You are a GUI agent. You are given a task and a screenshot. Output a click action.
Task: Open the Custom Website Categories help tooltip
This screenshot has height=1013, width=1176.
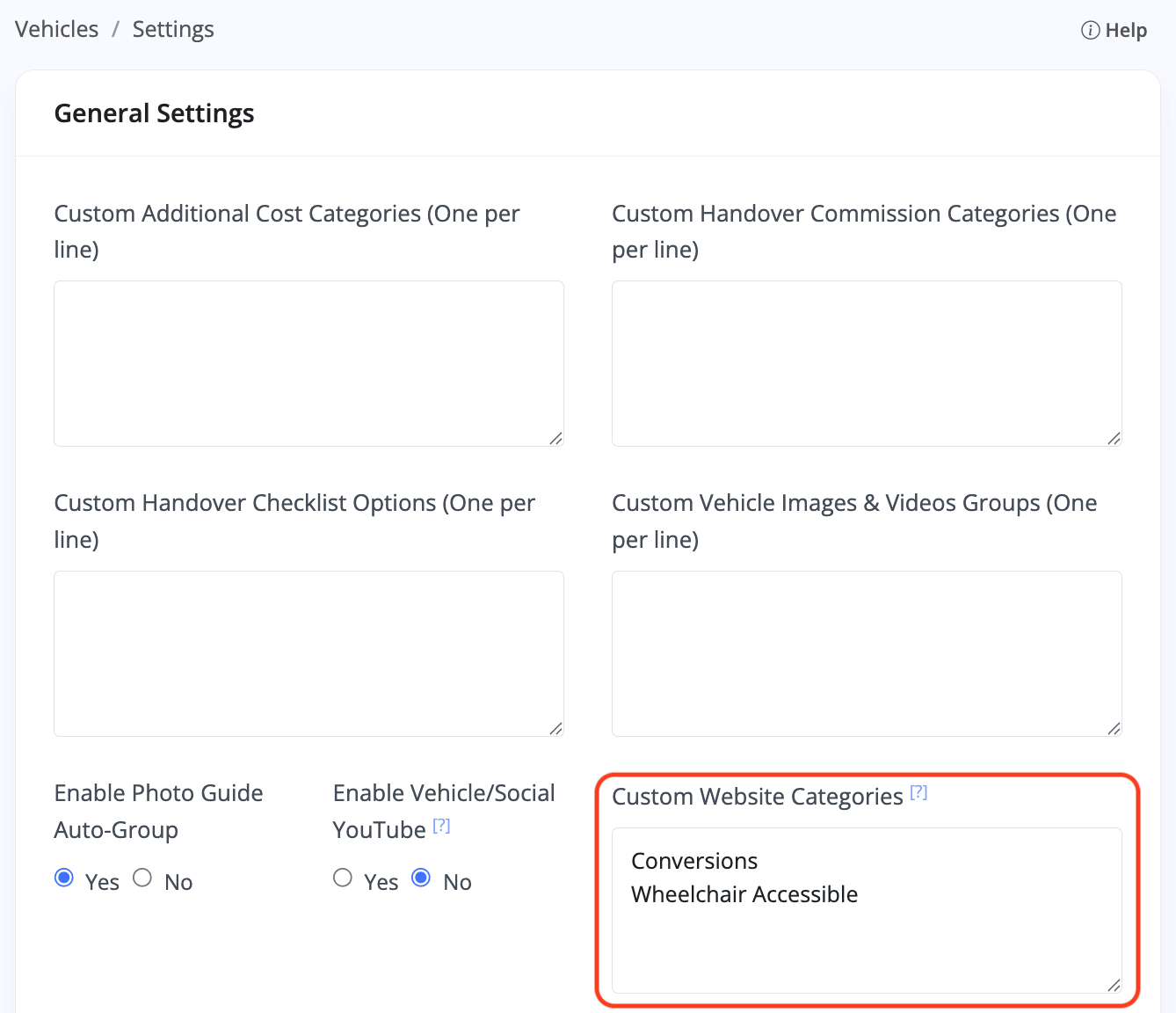(x=918, y=792)
